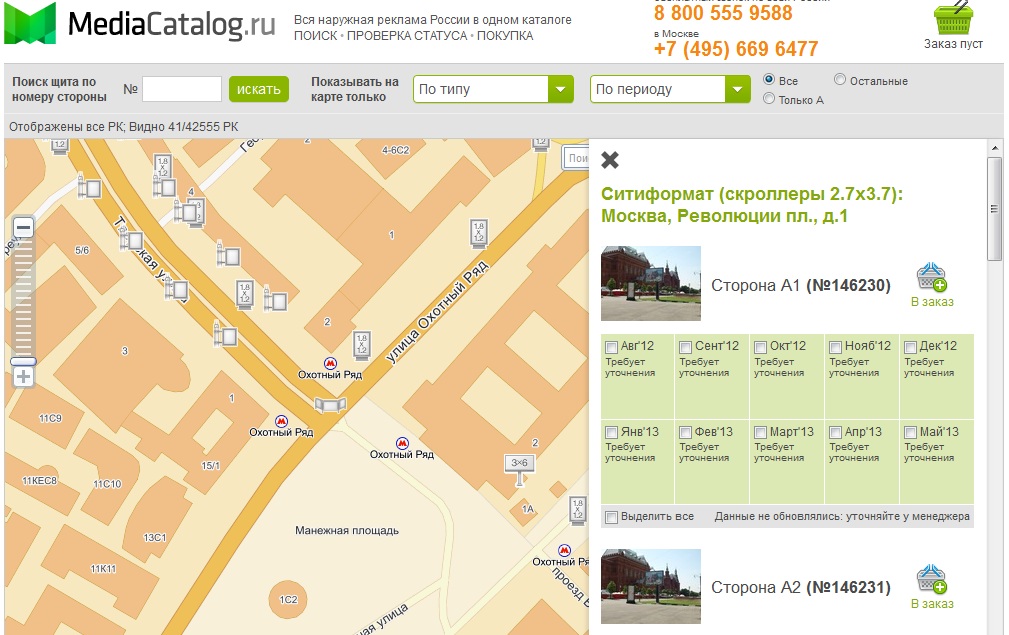Click the Ситиформат Революции пл. heading

[752, 205]
